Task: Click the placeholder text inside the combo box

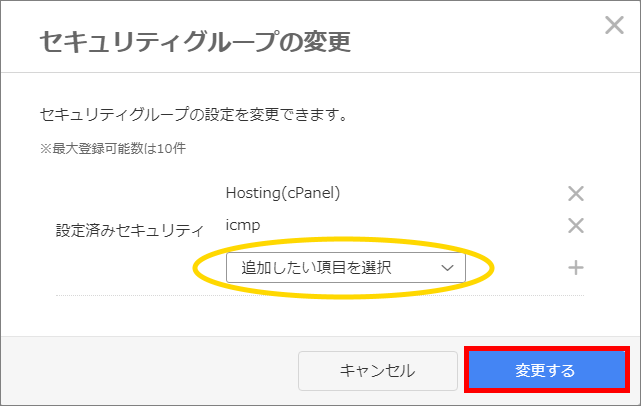Action: (316, 268)
